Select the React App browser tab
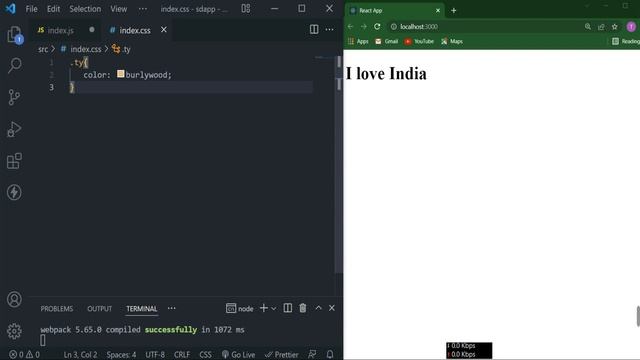640x360 pixels. [x=395, y=11]
